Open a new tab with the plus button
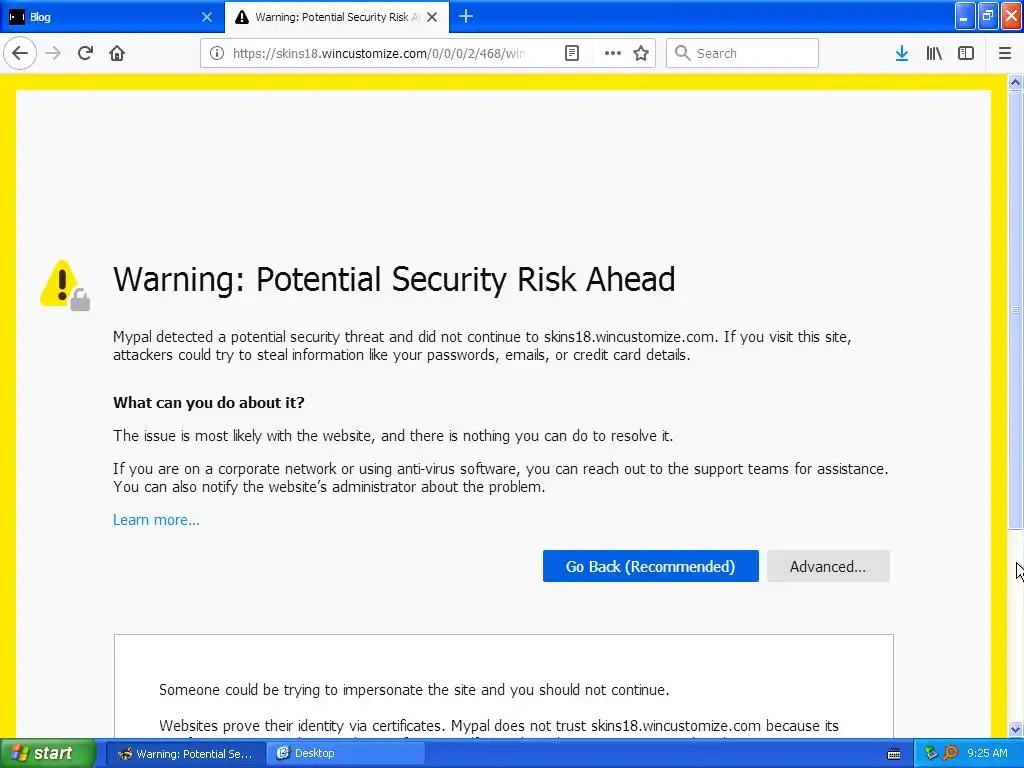 click(x=466, y=16)
